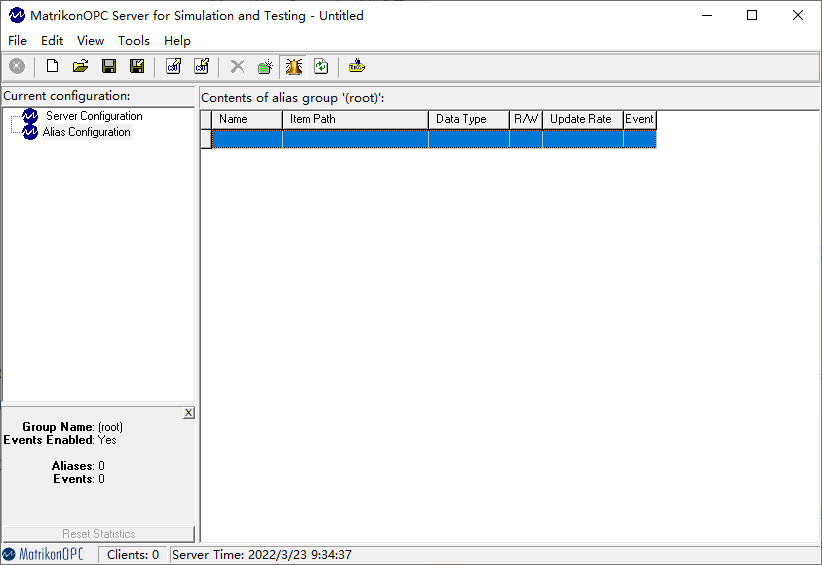Image resolution: width=822 pixels, height=565 pixels.
Task: Click the Event column header
Action: coord(640,119)
